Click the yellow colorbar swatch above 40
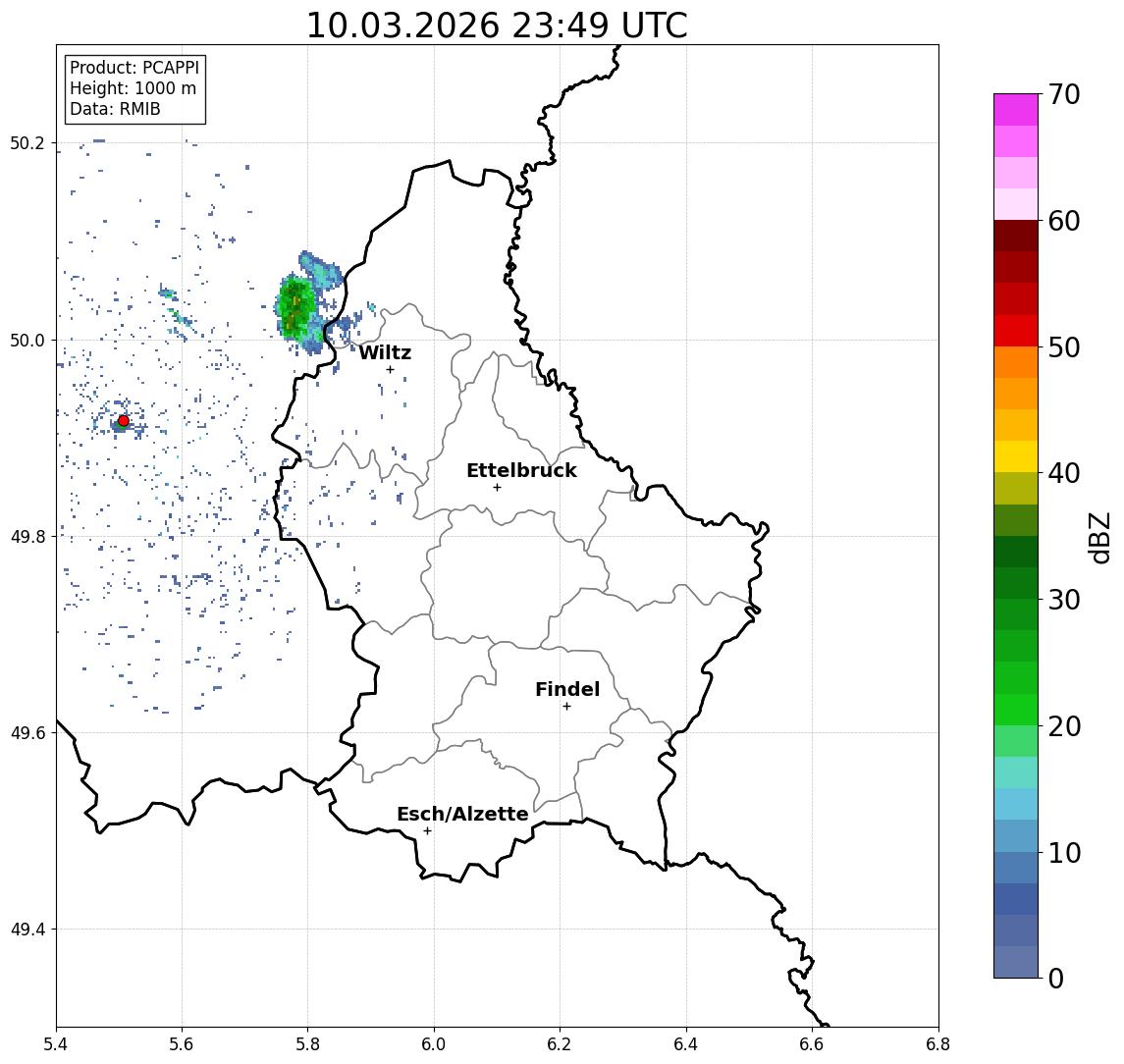The height and width of the screenshot is (1064, 1124). tap(1016, 456)
